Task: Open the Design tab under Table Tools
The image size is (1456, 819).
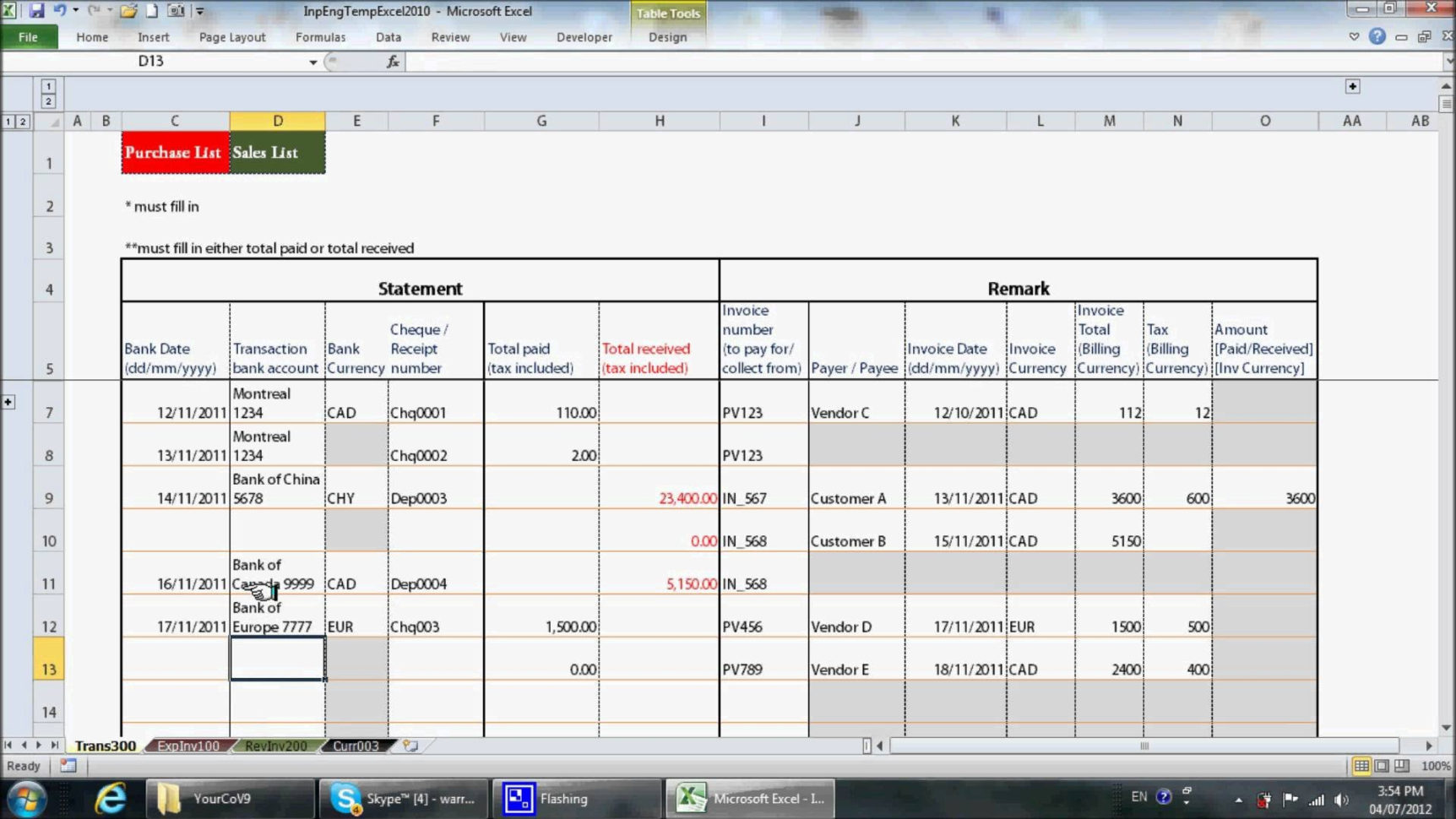Action: click(667, 37)
